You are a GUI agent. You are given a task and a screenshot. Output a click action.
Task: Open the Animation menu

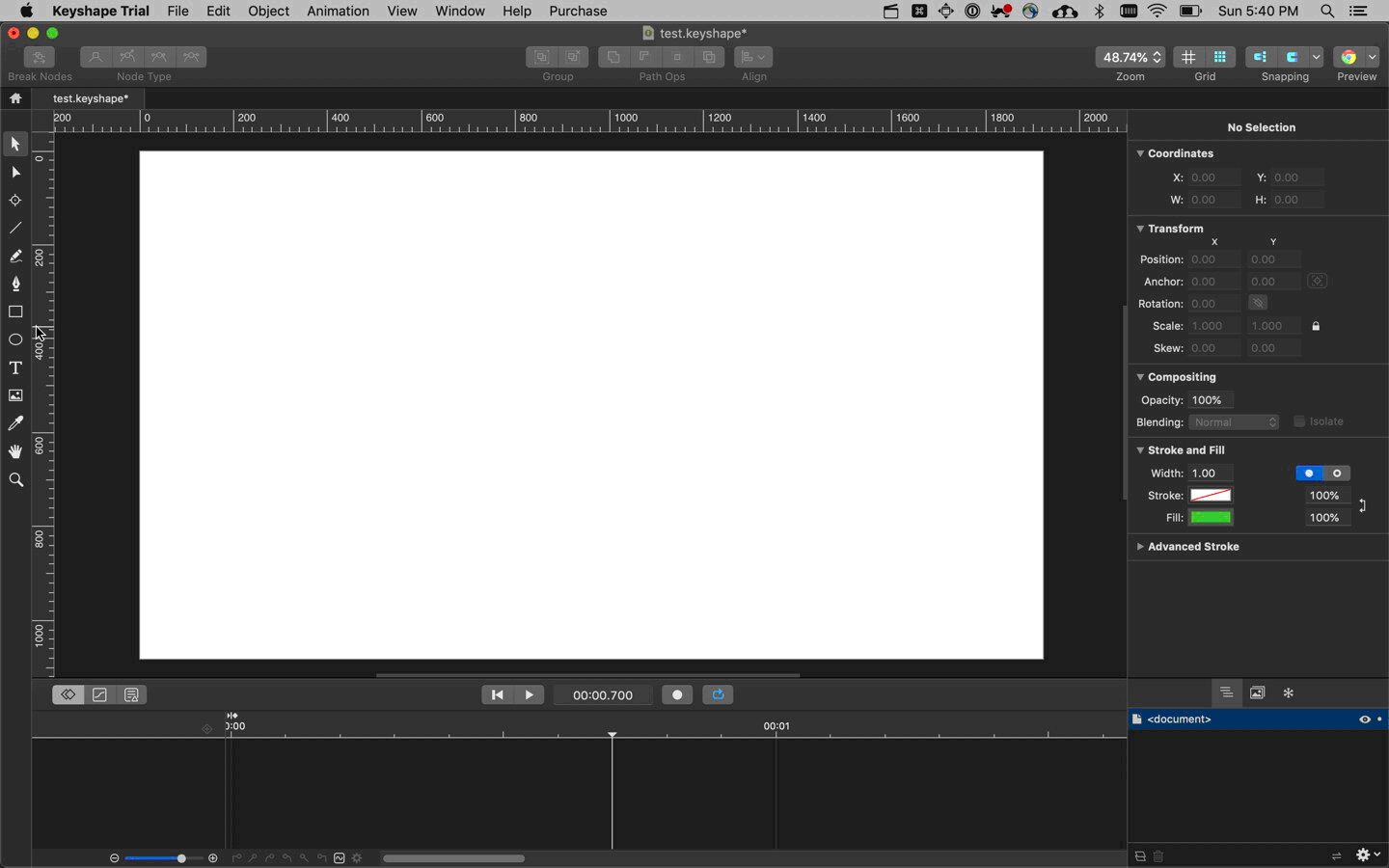[338, 11]
